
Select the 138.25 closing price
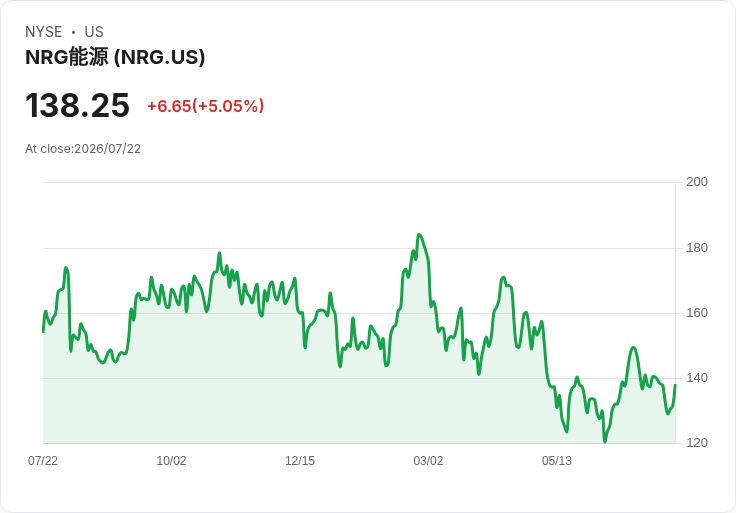[x=77, y=105]
